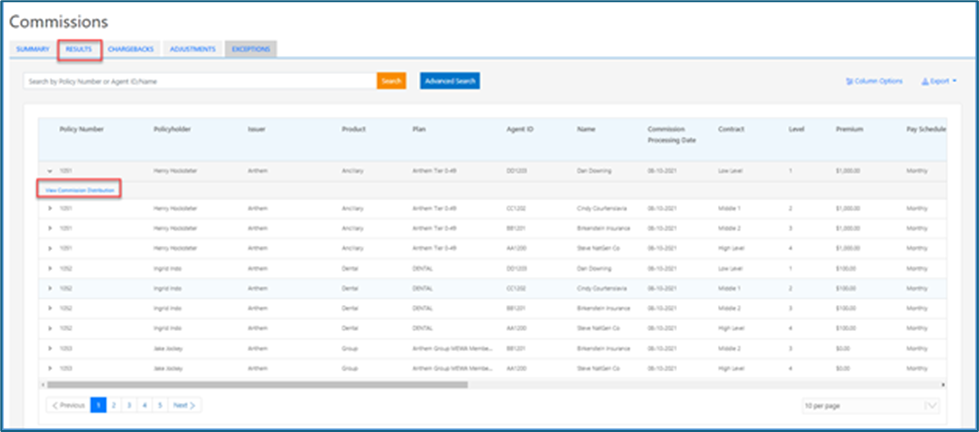This screenshot has width=979, height=432.
Task: Open the 10 per page dropdown
Action: click(870, 405)
